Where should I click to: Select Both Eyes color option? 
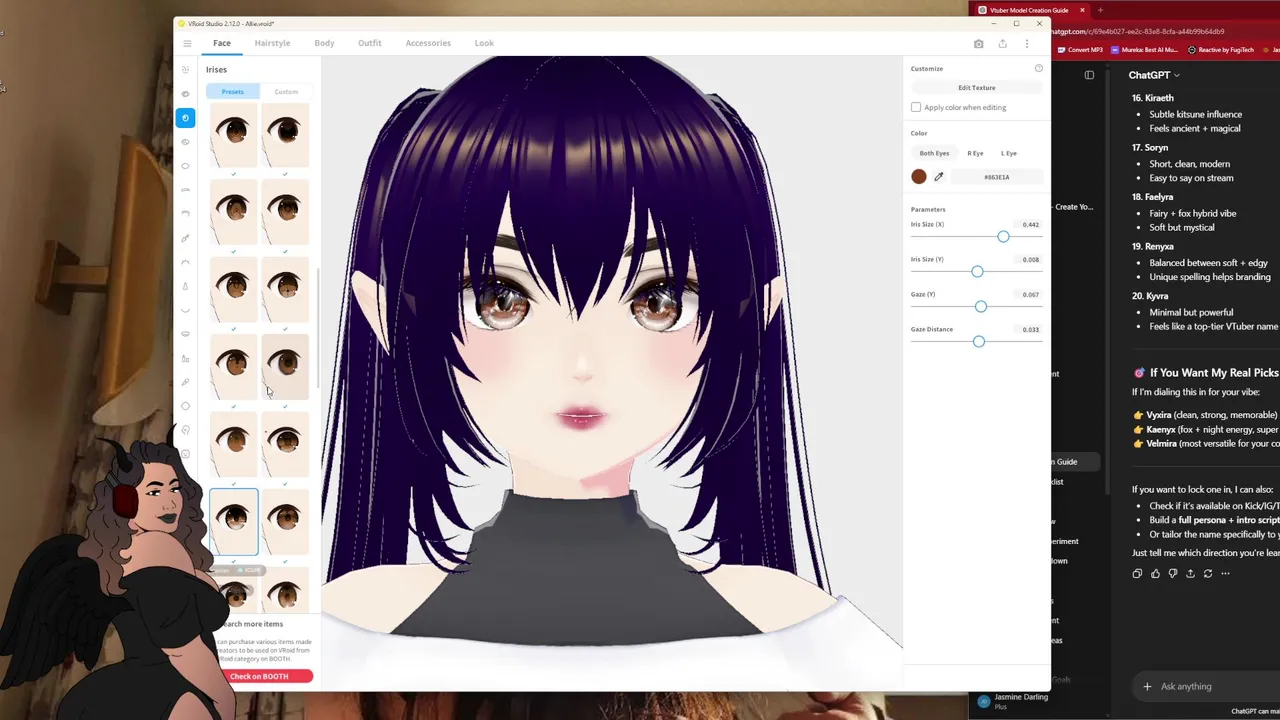coord(934,153)
